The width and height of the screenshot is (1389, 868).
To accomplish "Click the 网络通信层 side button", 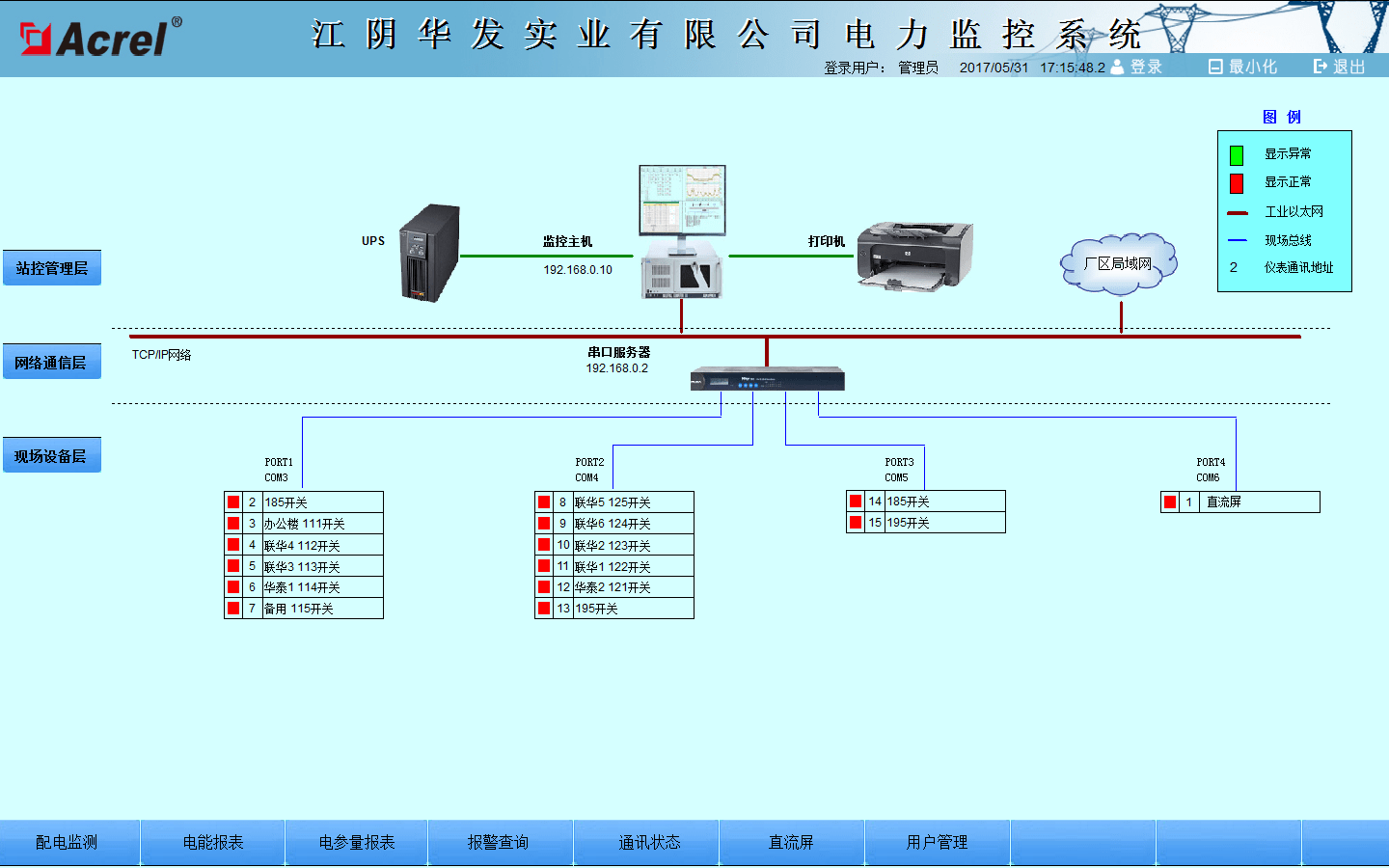I will [x=52, y=363].
